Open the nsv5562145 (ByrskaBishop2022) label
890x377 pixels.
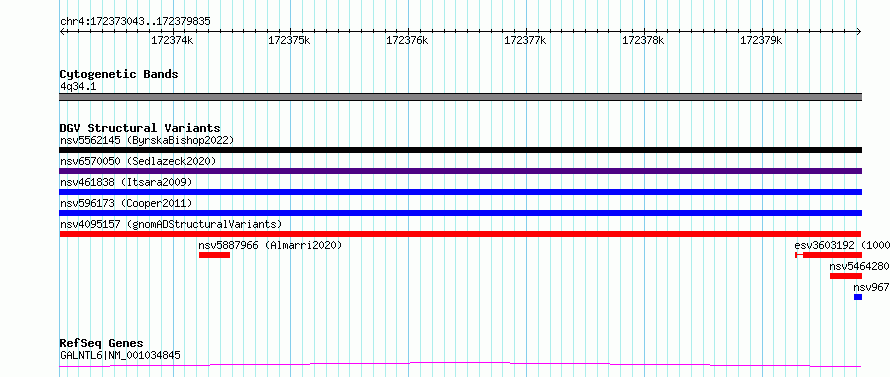(147, 140)
